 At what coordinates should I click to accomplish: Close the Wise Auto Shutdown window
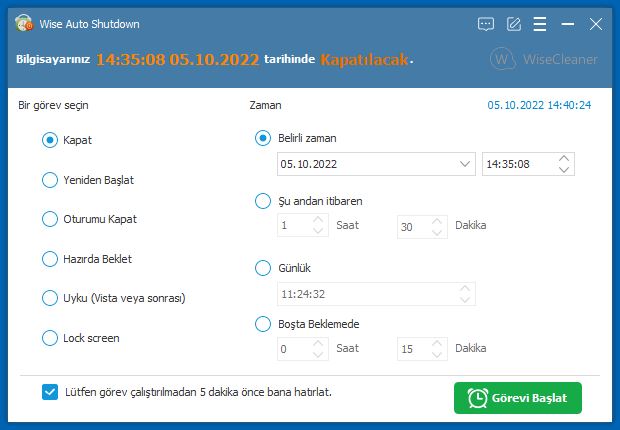pos(595,24)
